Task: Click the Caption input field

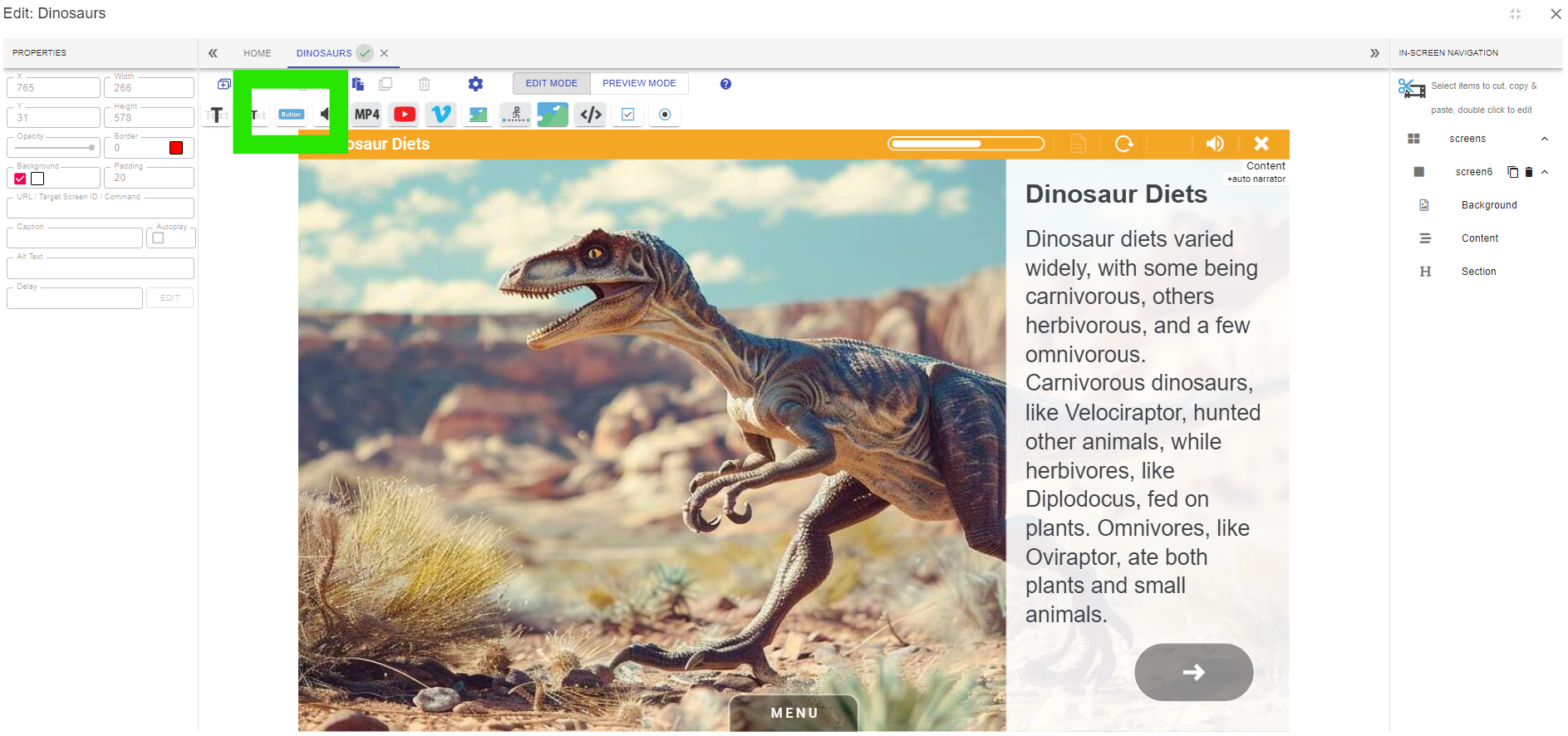Action: (75, 238)
